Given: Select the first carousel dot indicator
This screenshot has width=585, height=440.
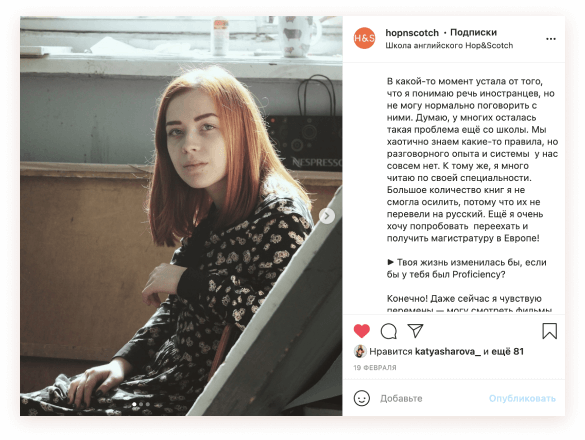Looking at the screenshot, I should click(134, 404).
